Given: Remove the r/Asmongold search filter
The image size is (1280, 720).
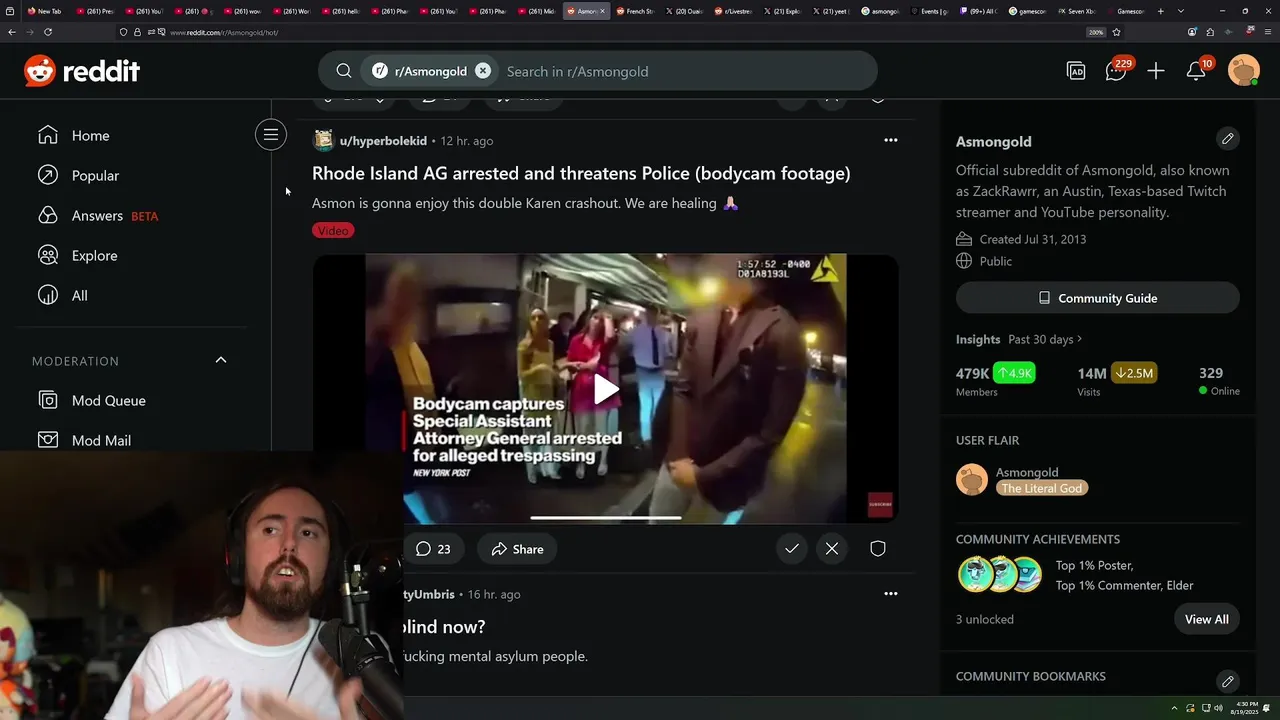Looking at the screenshot, I should tap(483, 71).
